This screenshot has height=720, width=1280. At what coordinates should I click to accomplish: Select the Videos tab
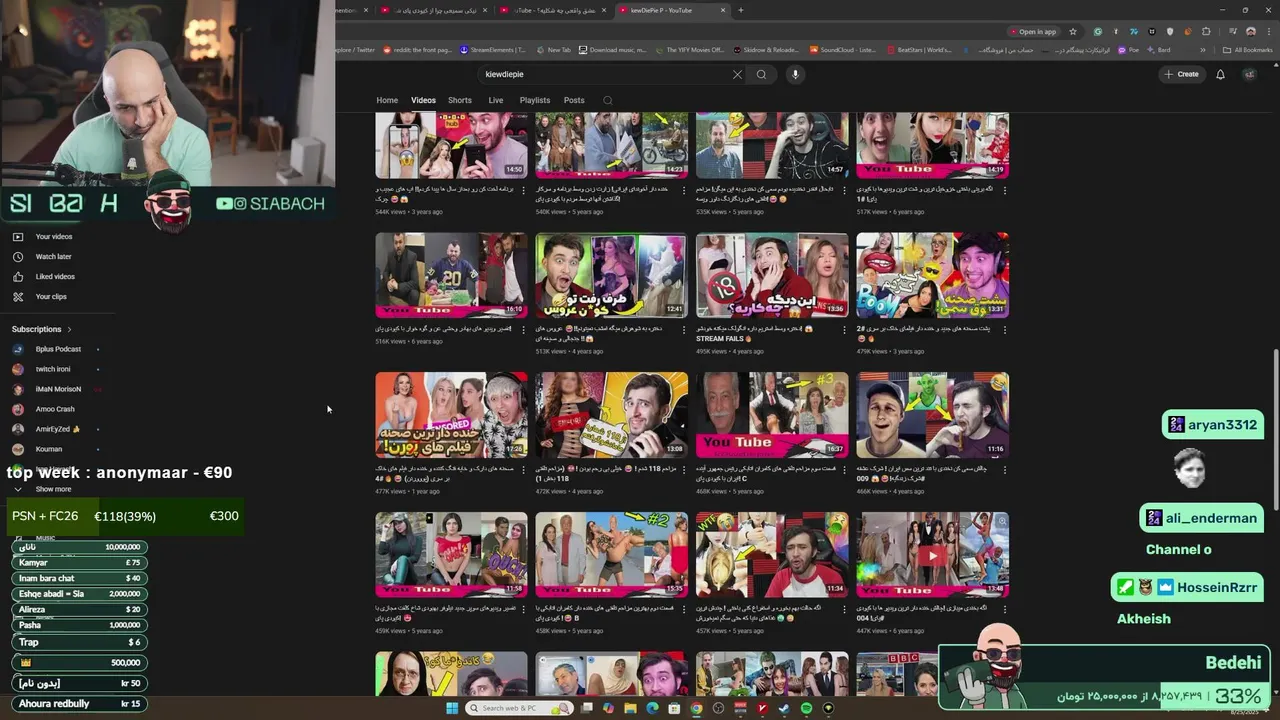pyautogui.click(x=423, y=100)
